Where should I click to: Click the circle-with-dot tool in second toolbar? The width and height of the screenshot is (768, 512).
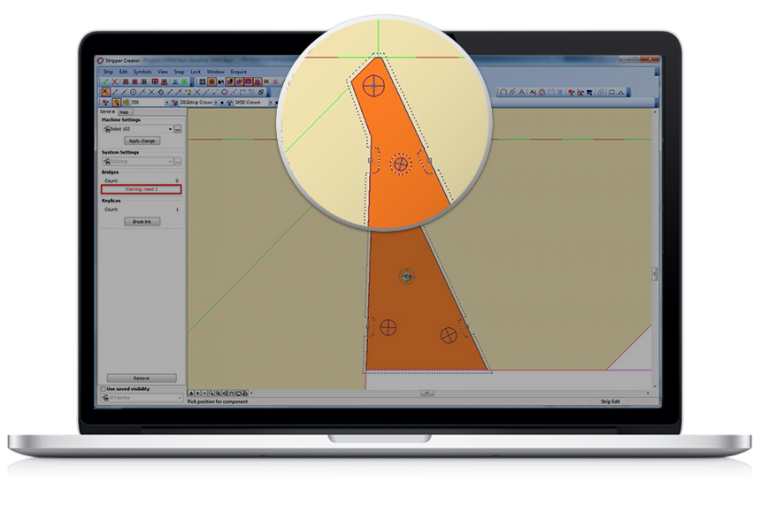pos(133,92)
